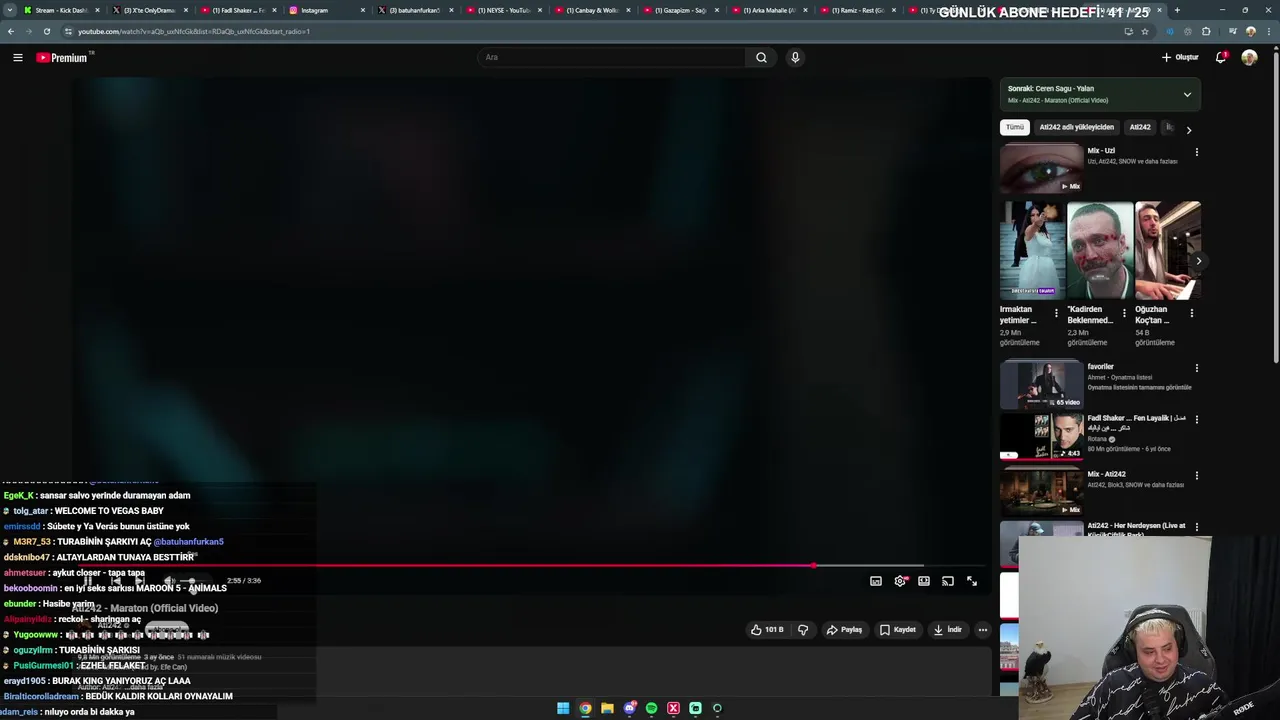Click the search magnifier button
Viewport: 1280px width, 720px height.
pos(761,57)
